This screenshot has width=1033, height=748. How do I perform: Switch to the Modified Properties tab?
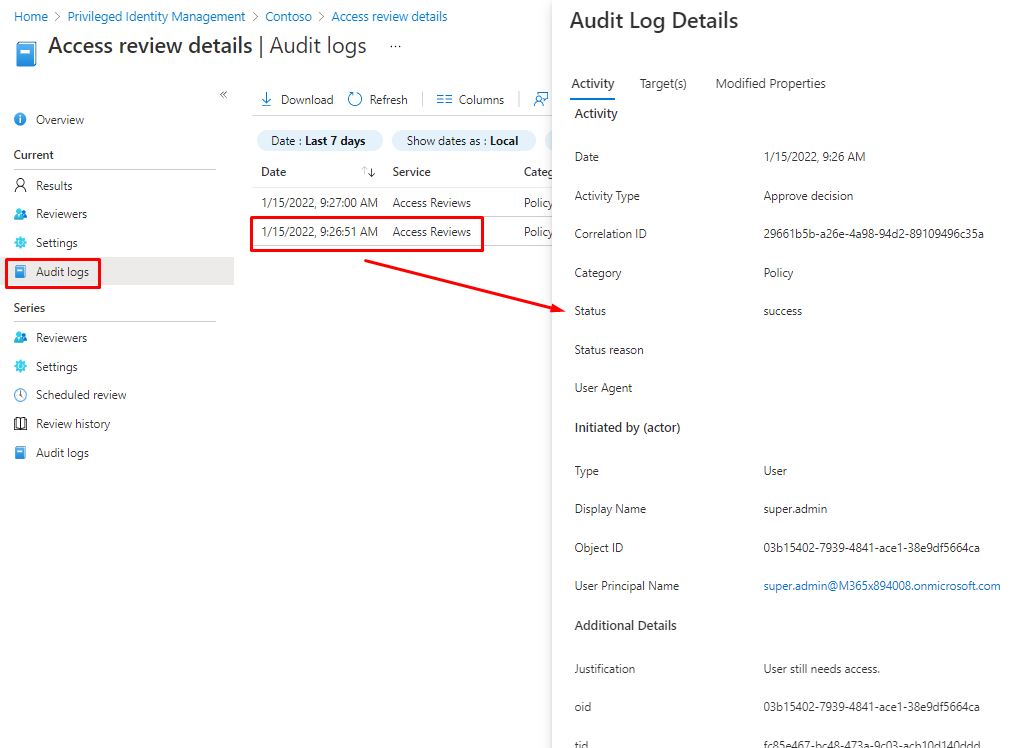click(770, 84)
